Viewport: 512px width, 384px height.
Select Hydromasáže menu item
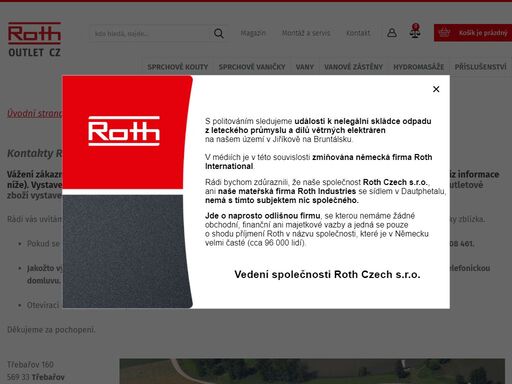pos(419,67)
